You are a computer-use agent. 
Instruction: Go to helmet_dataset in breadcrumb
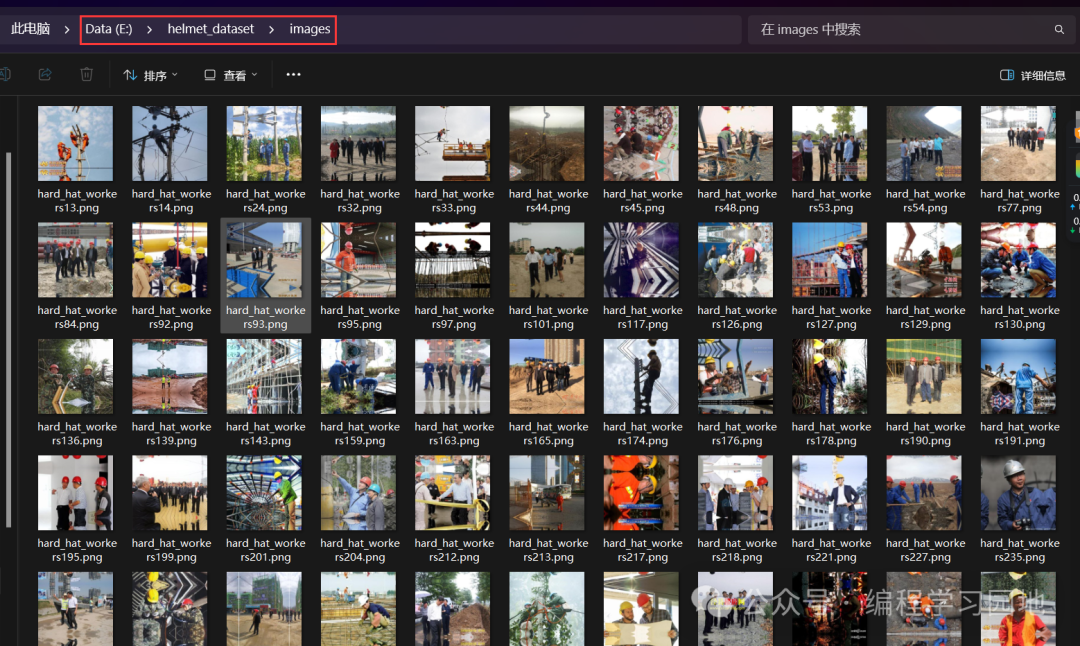[211, 29]
